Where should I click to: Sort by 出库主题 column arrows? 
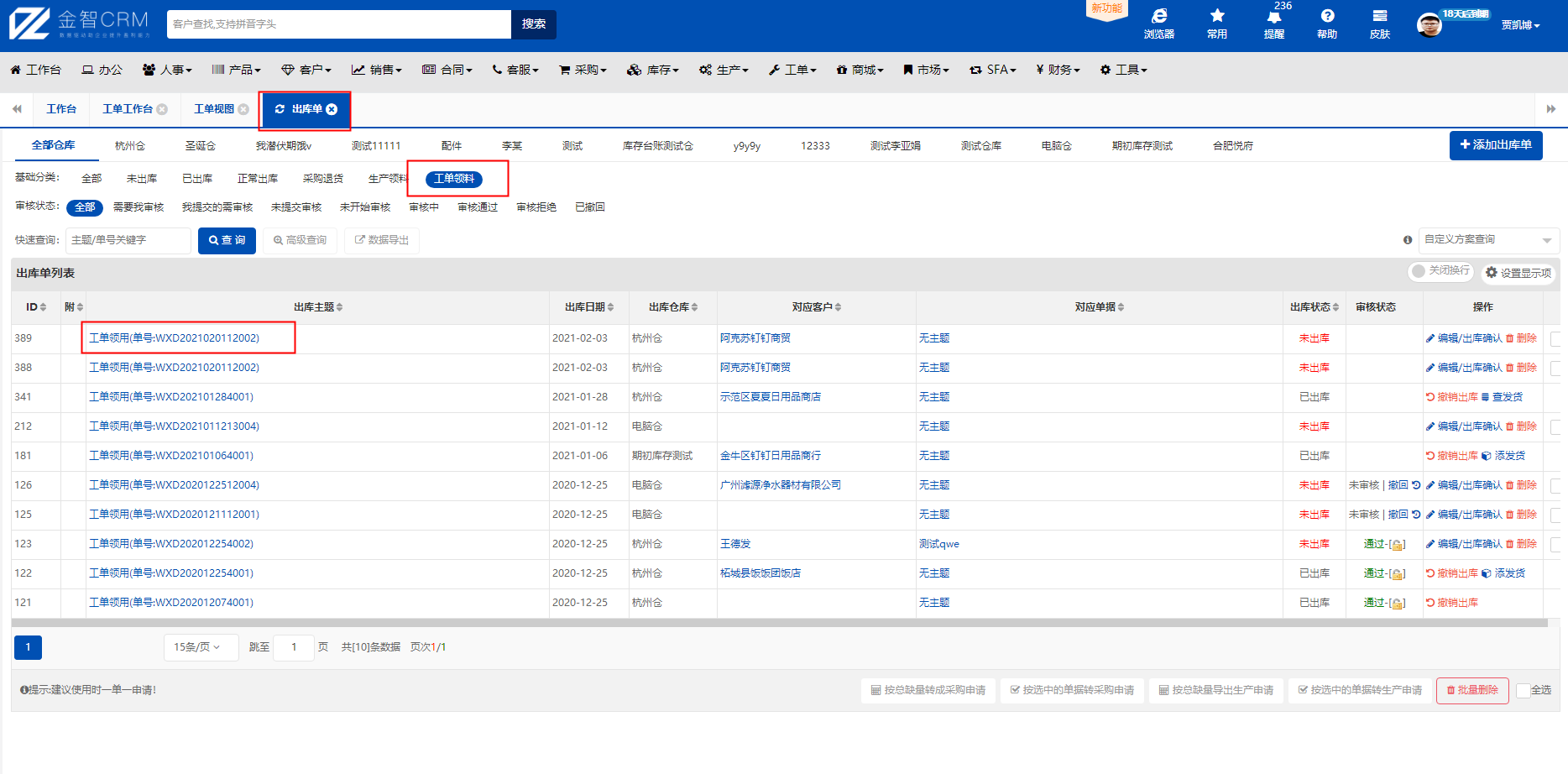click(x=339, y=307)
